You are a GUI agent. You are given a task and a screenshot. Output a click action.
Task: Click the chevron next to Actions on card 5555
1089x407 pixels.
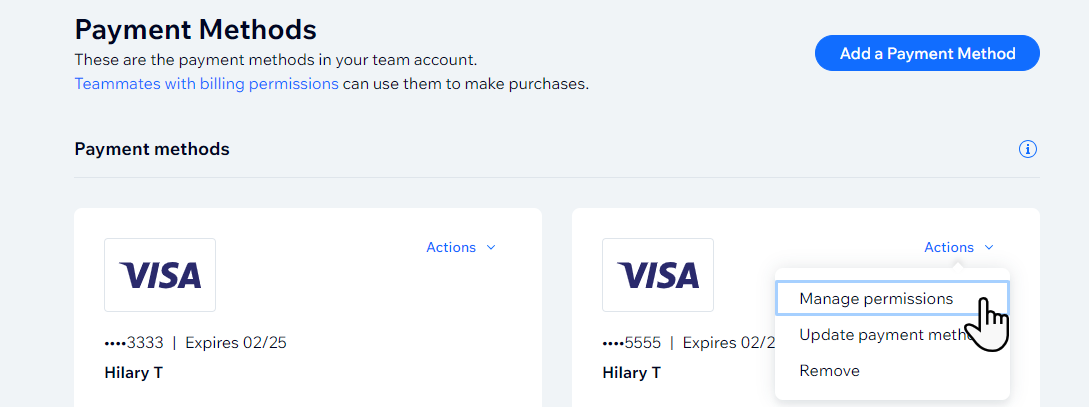[989, 248]
